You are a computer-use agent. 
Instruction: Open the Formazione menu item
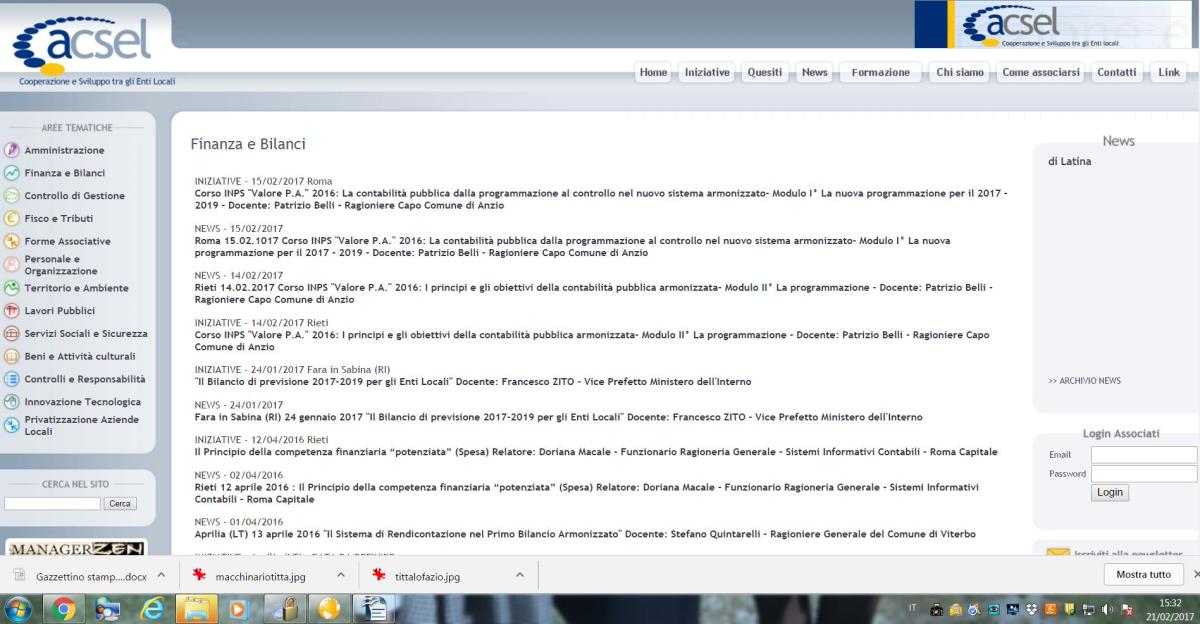click(880, 72)
